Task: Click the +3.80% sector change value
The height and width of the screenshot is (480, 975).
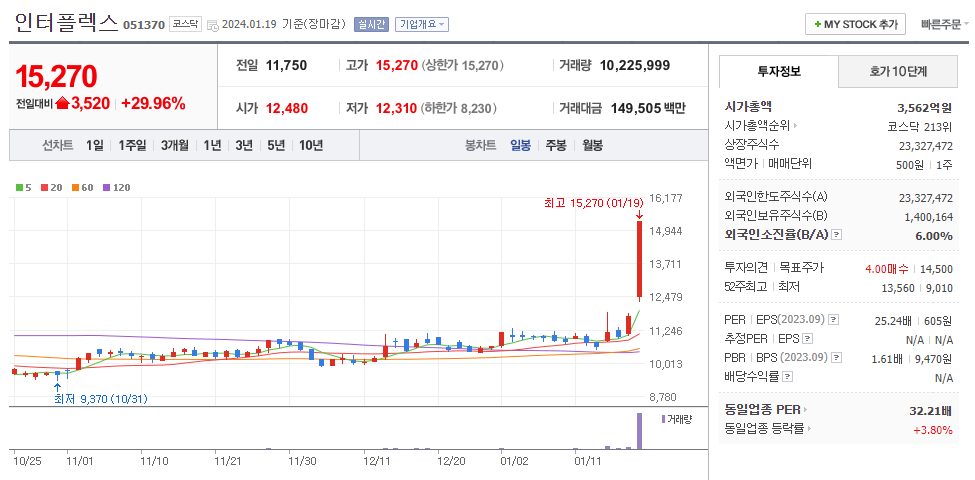Action: pos(933,429)
